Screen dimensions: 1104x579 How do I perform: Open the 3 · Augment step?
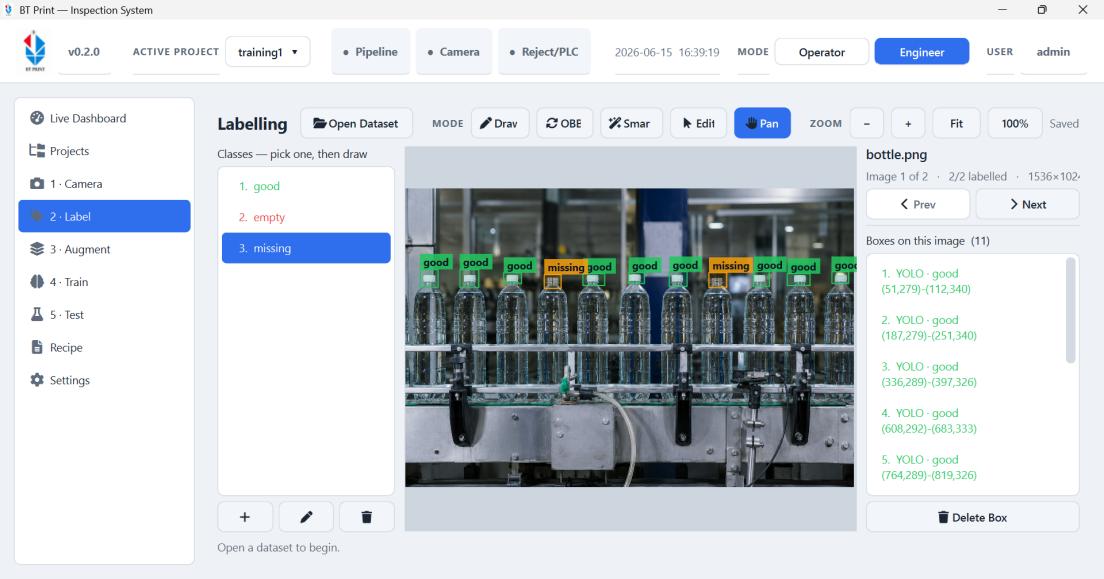[x=104, y=249]
